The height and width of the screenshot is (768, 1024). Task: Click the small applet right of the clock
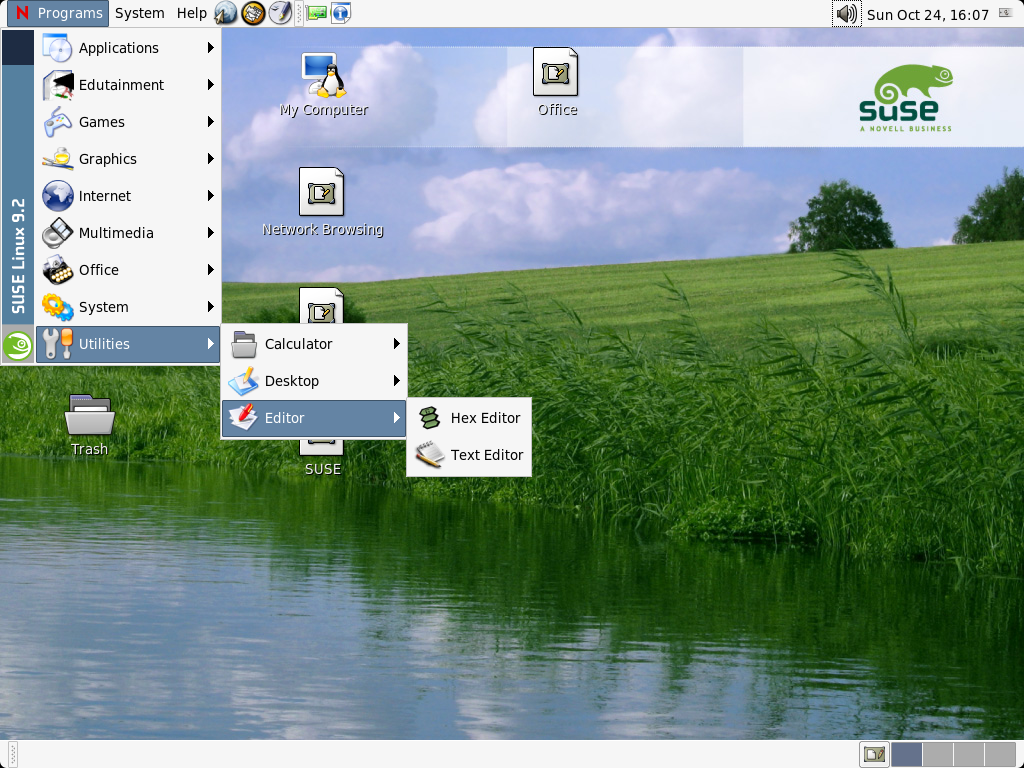pos(1006,13)
